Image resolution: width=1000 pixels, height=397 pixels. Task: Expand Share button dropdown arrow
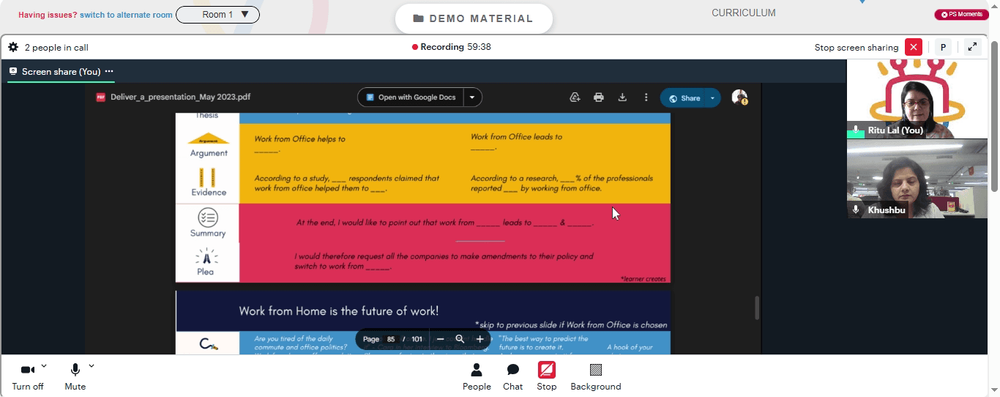point(712,98)
